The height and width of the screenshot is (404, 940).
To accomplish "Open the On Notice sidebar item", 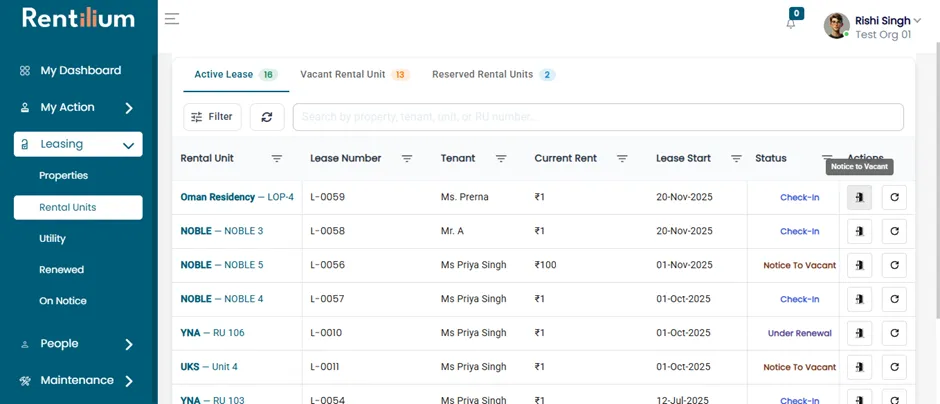I will [63, 301].
